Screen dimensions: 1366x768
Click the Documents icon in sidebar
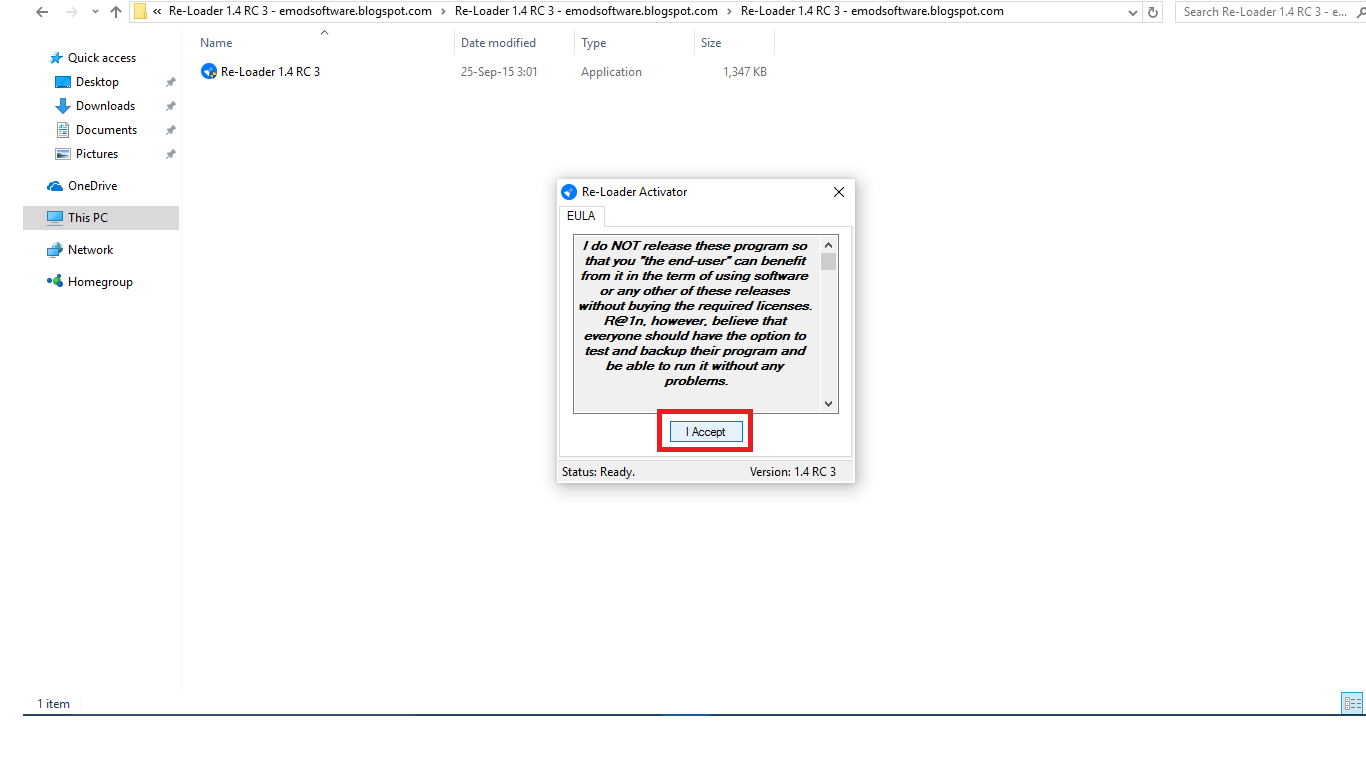[63, 130]
